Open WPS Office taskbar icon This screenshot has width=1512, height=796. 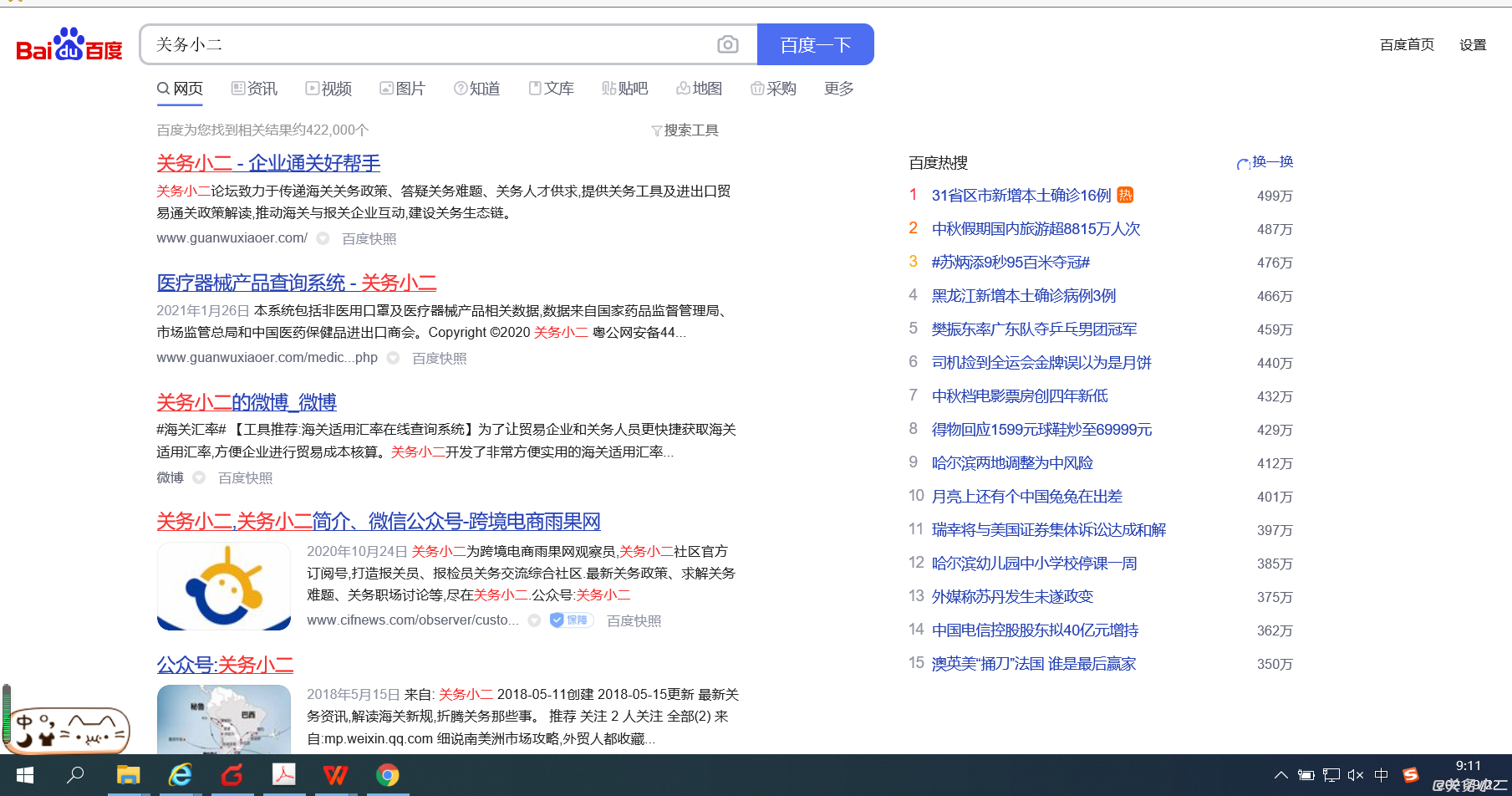pyautogui.click(x=335, y=775)
